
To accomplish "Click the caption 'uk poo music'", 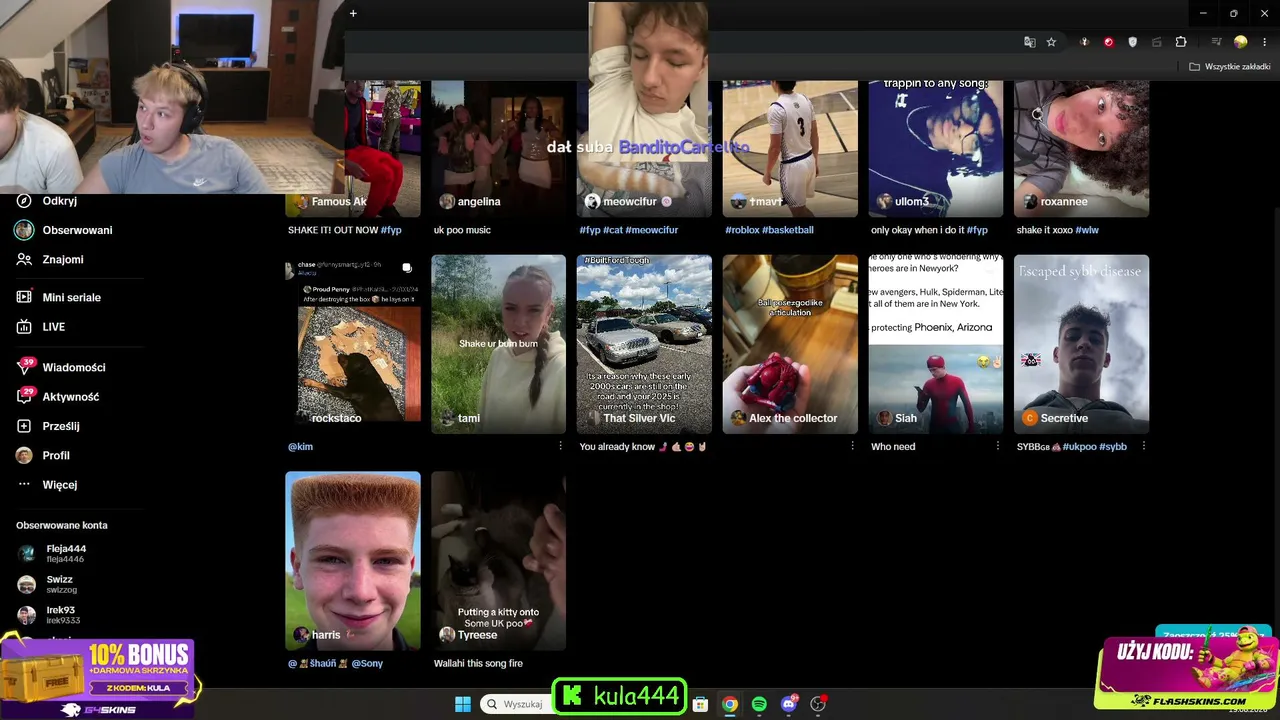I will click(462, 230).
